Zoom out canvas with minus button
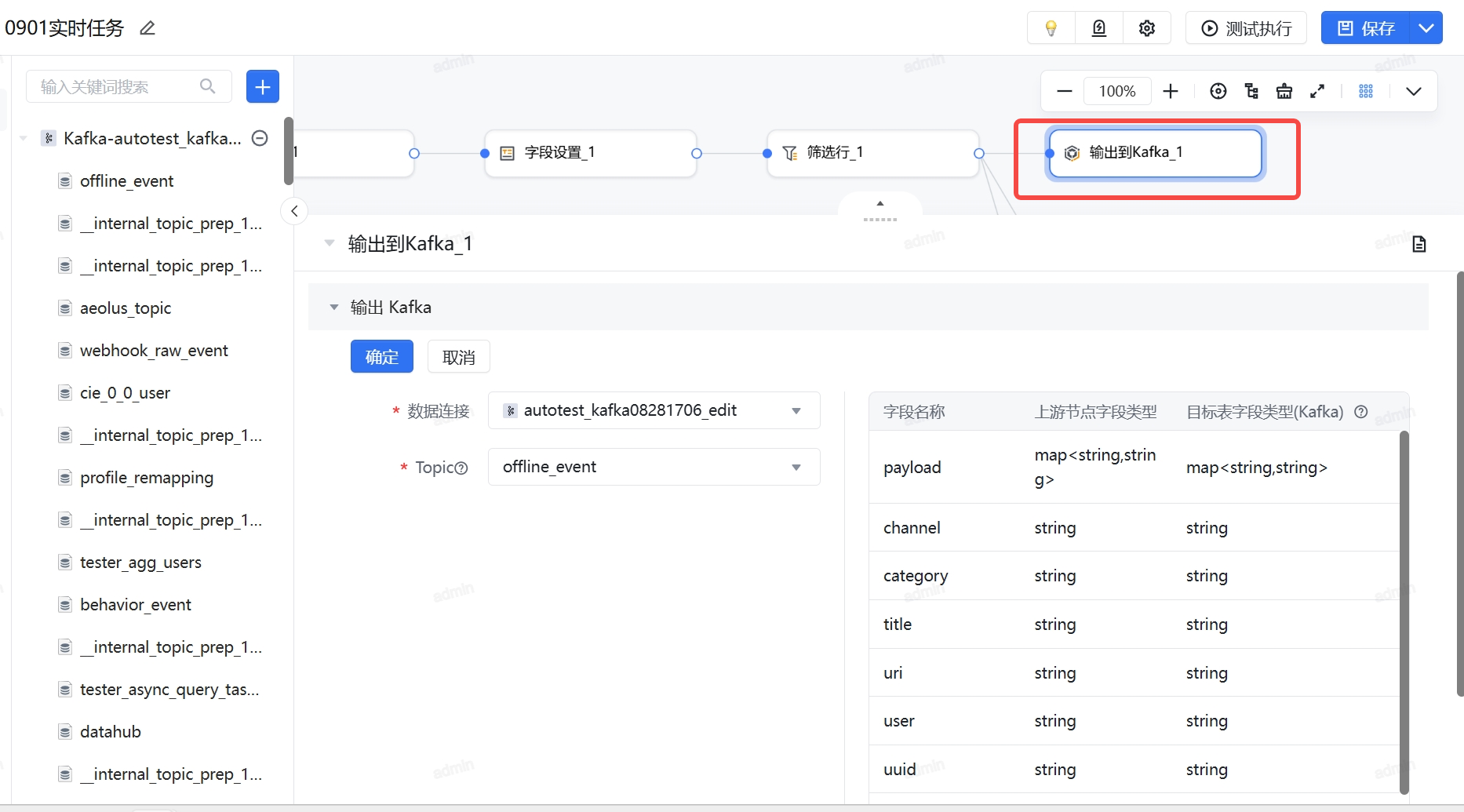Image resolution: width=1464 pixels, height=812 pixels. coord(1064,91)
